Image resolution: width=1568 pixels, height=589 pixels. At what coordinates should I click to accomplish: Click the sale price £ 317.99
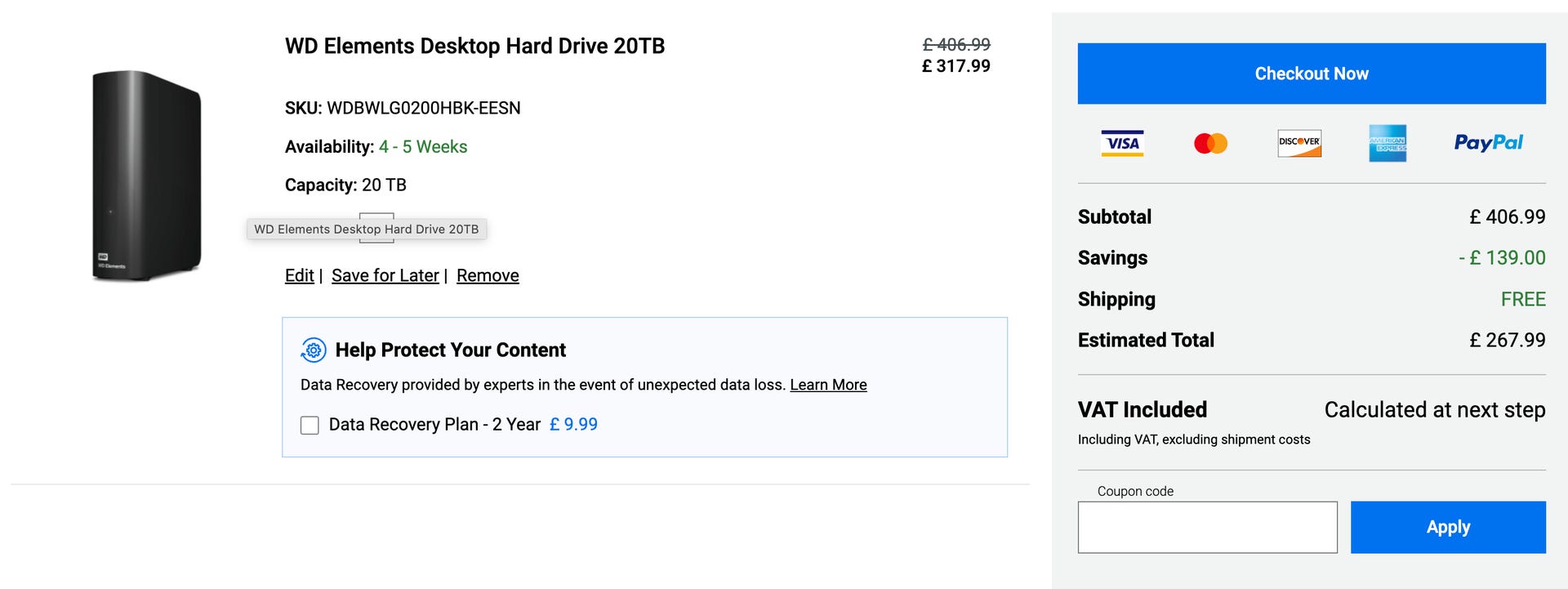click(x=955, y=66)
